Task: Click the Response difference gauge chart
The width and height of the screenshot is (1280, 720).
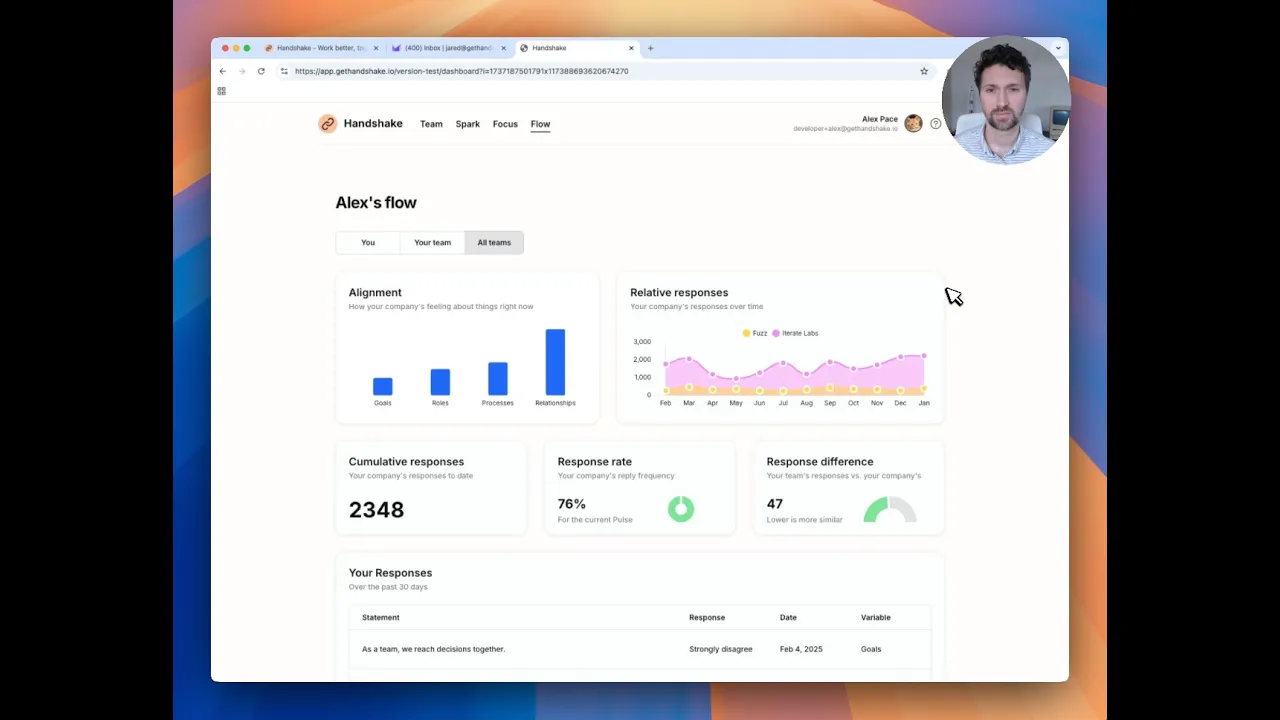Action: coord(890,509)
